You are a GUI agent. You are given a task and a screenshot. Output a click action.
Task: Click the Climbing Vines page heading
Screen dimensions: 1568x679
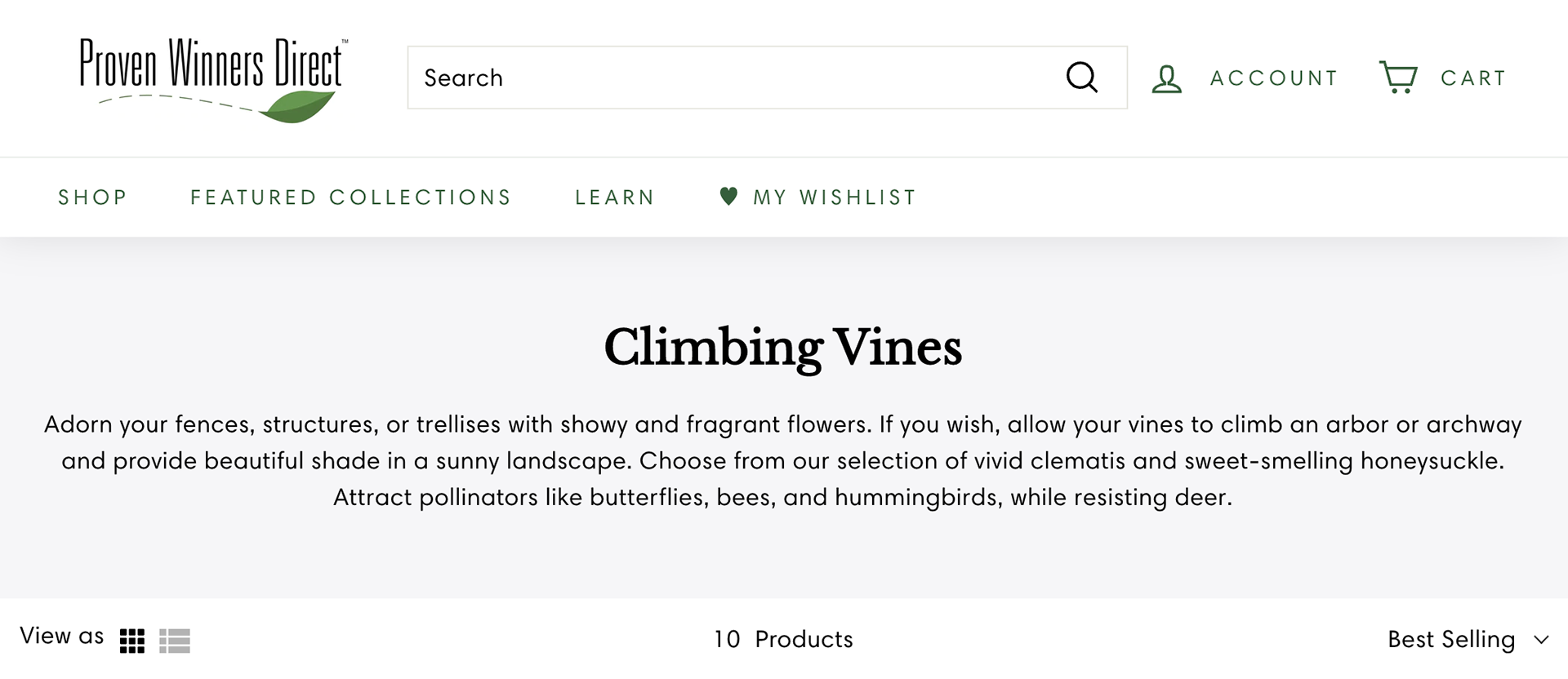tap(783, 348)
